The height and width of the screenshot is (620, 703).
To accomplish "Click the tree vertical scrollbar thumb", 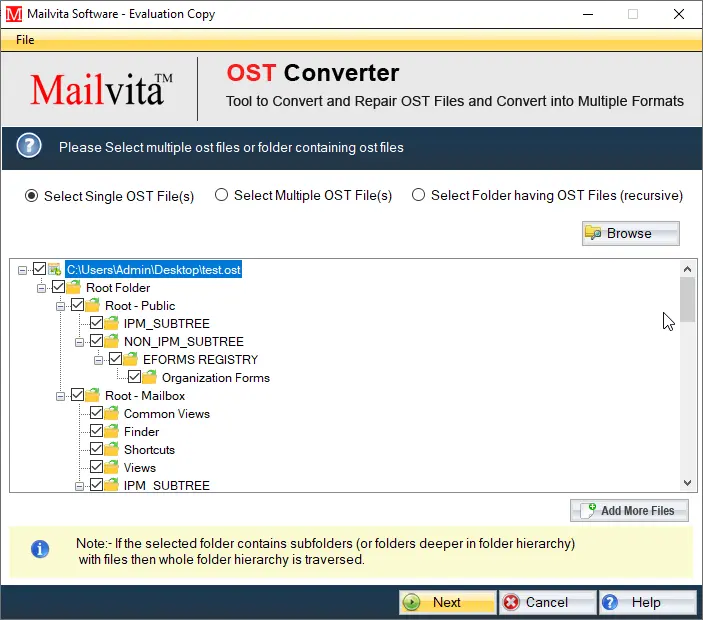I will pos(687,299).
